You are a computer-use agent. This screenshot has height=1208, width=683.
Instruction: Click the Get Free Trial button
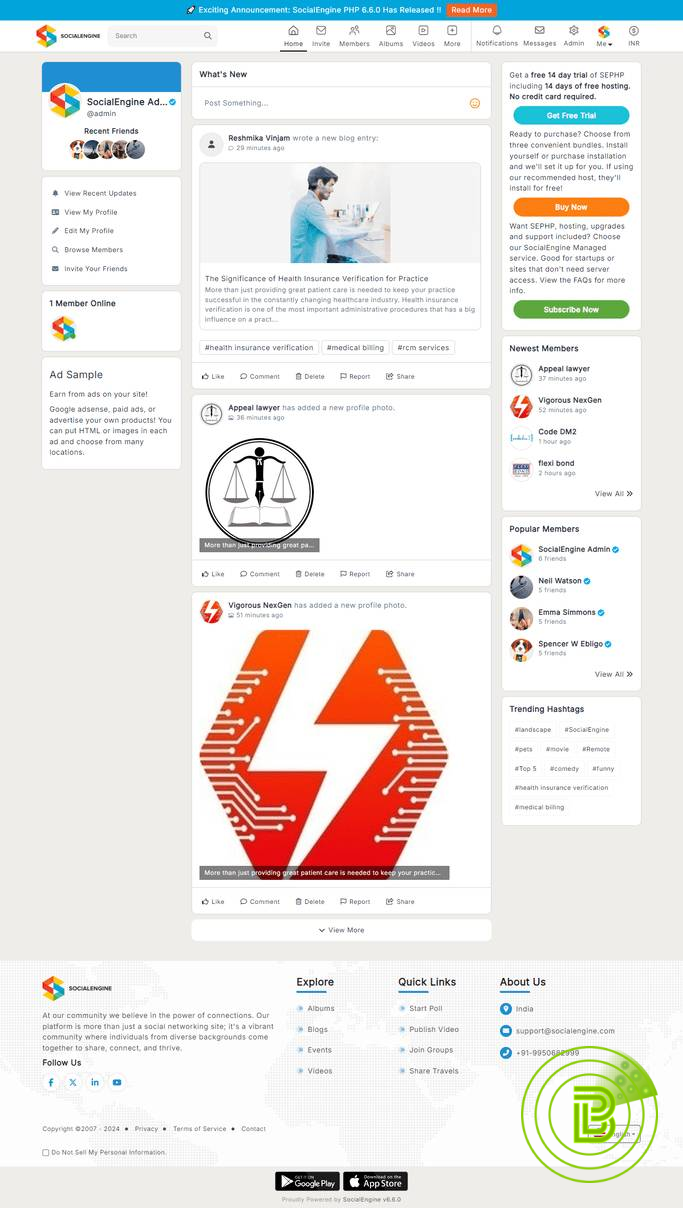[x=571, y=116]
